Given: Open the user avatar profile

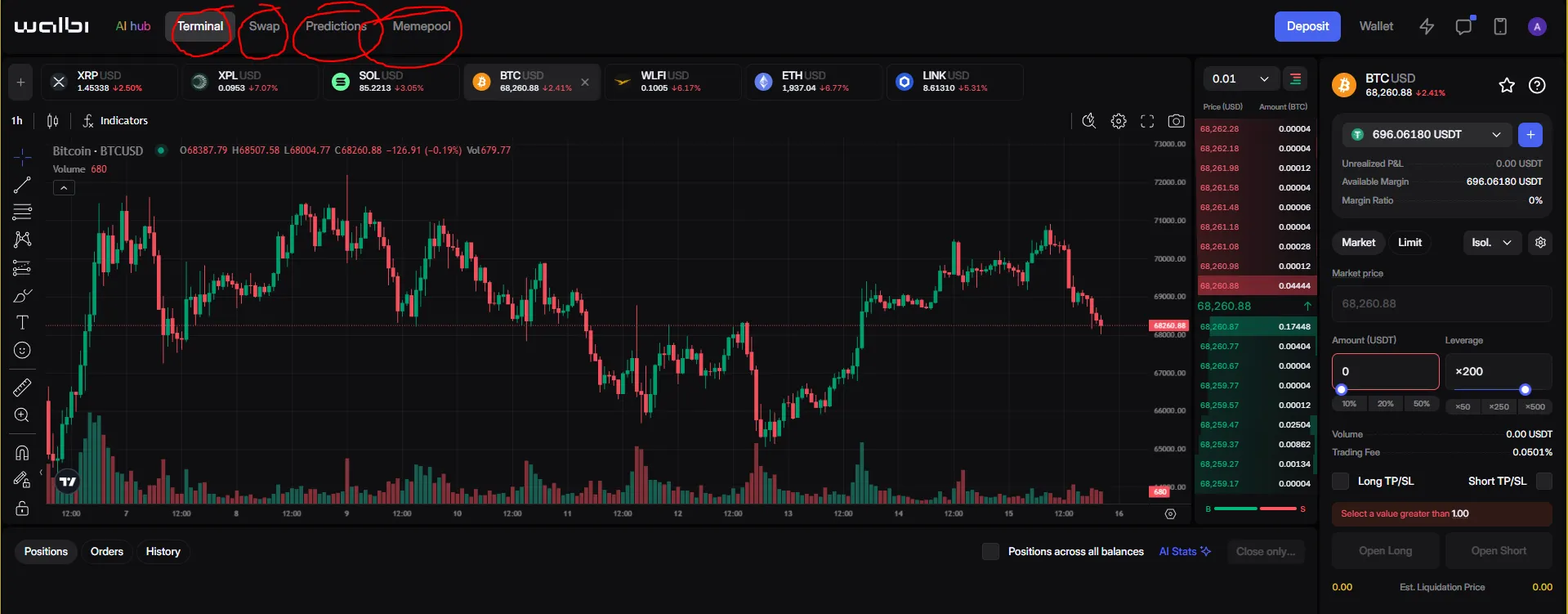Looking at the screenshot, I should [1537, 26].
